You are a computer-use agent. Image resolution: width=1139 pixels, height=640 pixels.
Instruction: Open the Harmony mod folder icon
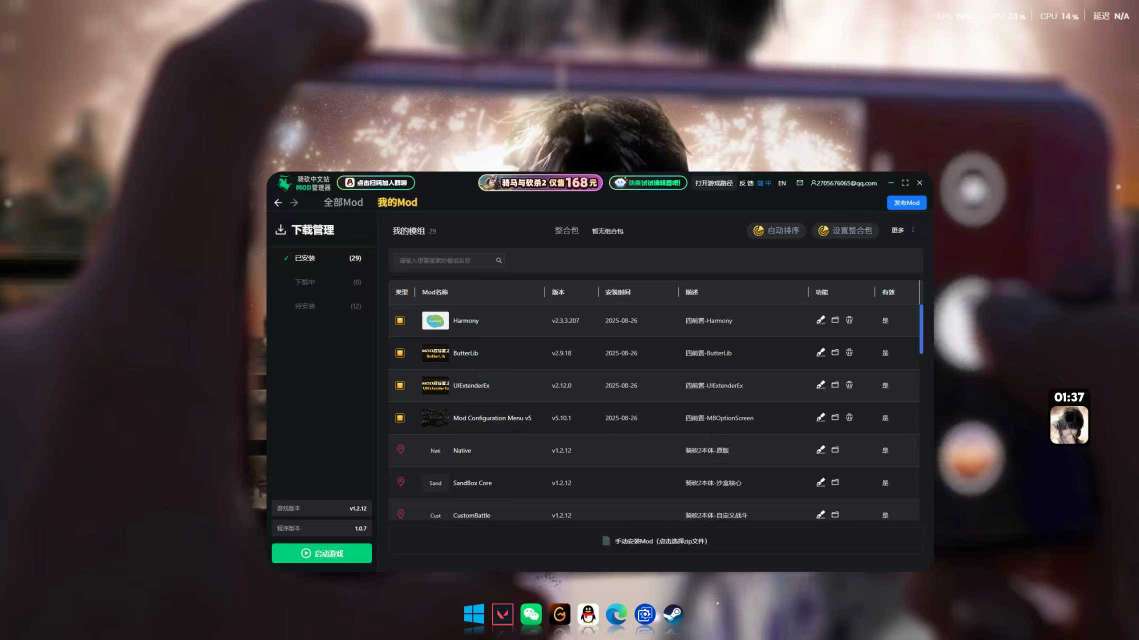pos(835,320)
